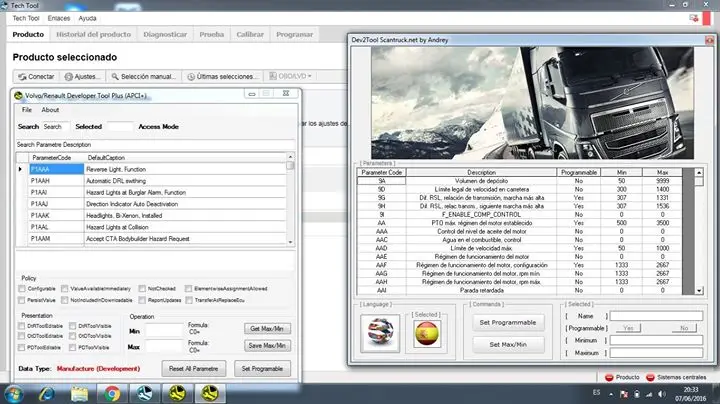Click the Programmable Yes button
This screenshot has height=404, width=720.
(x=628, y=328)
